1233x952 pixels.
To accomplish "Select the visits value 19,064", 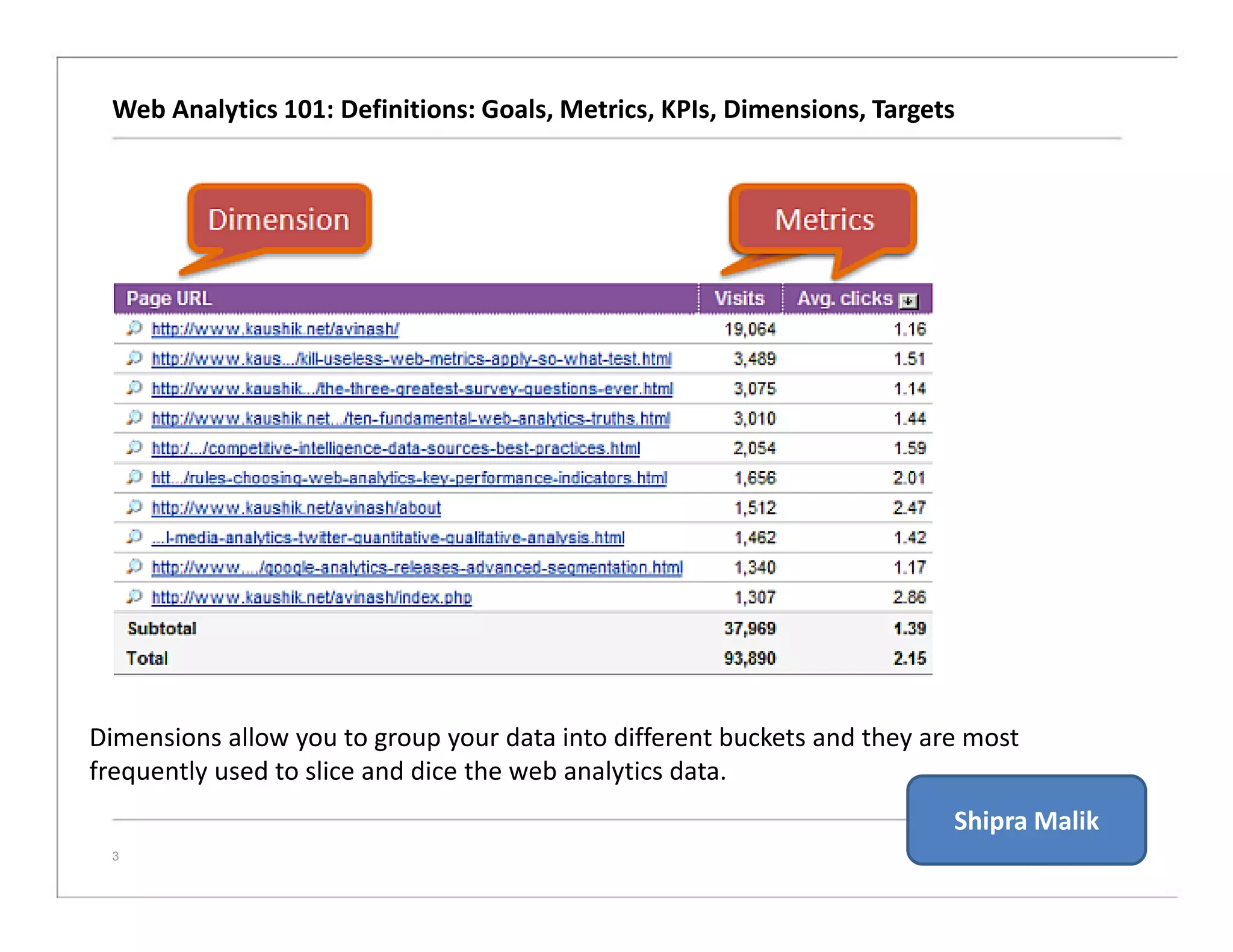I will [x=750, y=329].
